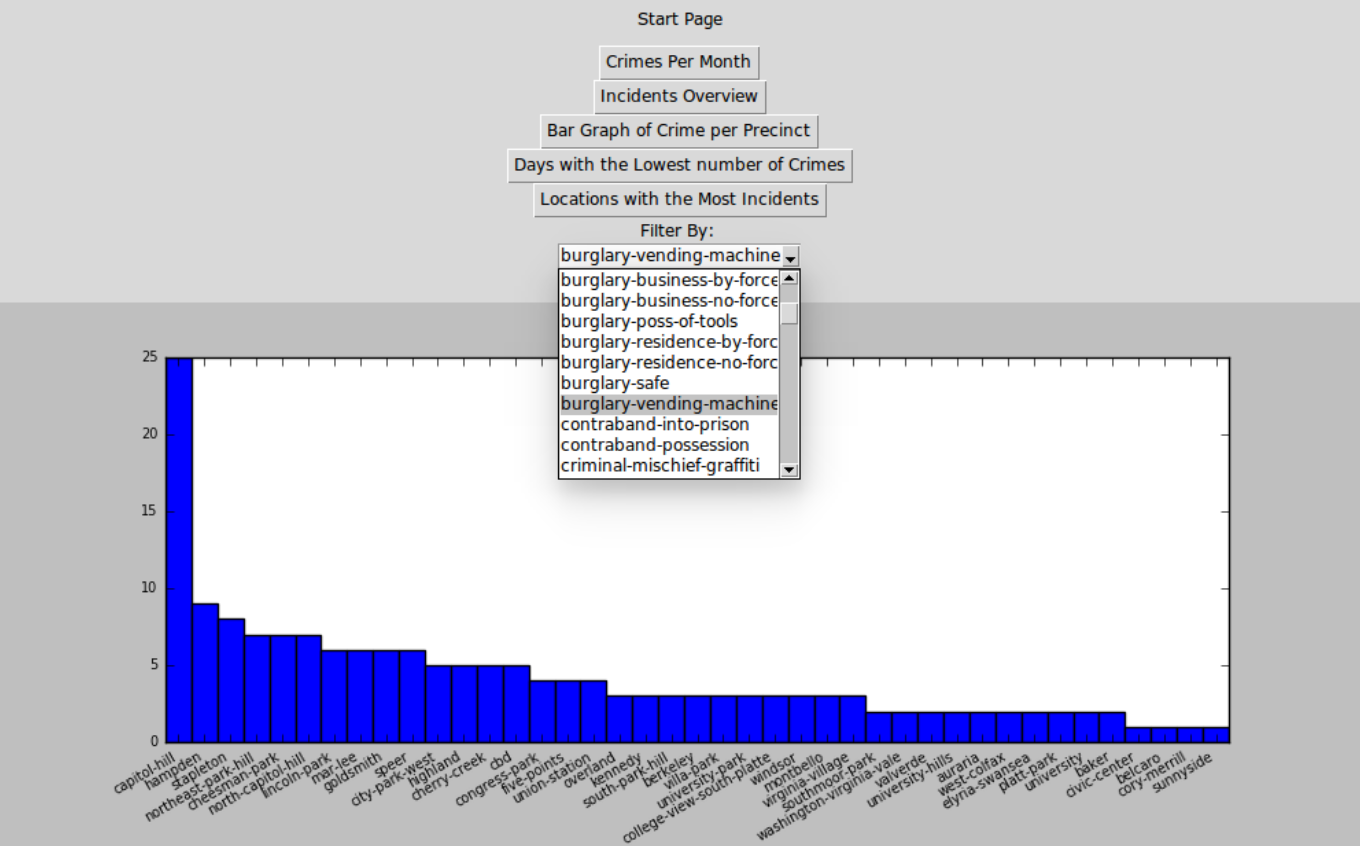This screenshot has width=1360, height=846.
Task: Select highlighted burglary-vending-machine list entry
Action: (x=669, y=404)
